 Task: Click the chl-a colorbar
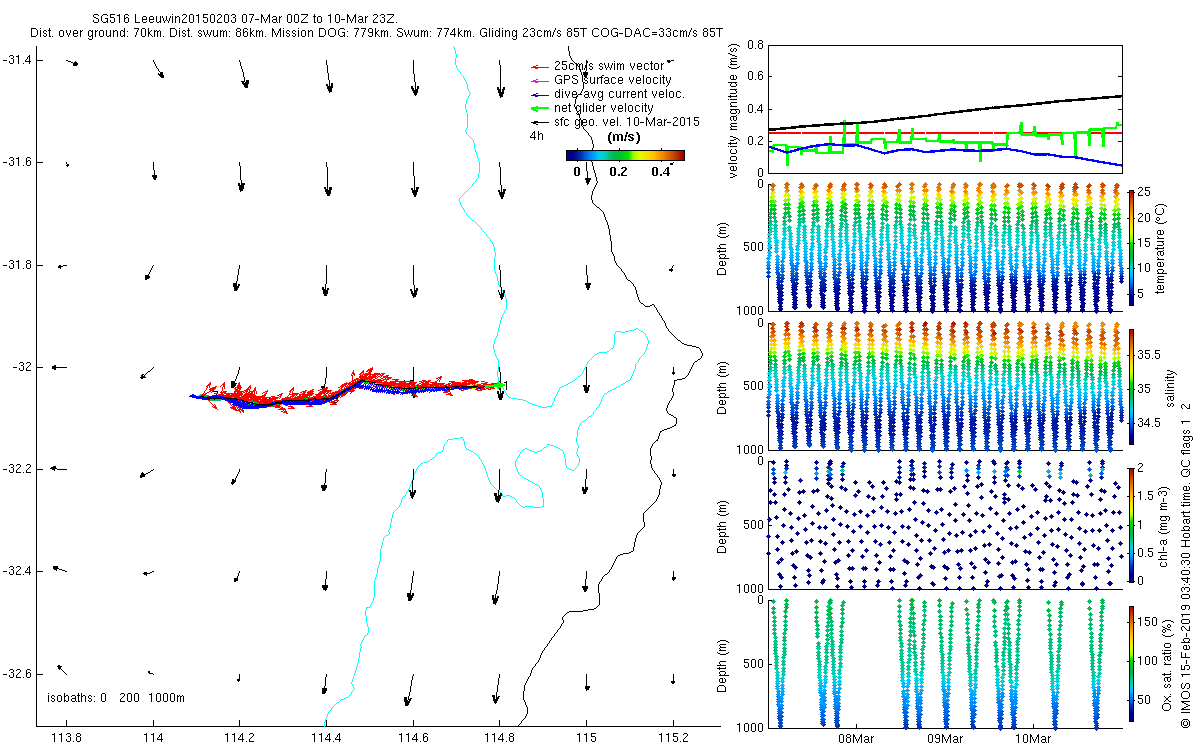(1131, 524)
